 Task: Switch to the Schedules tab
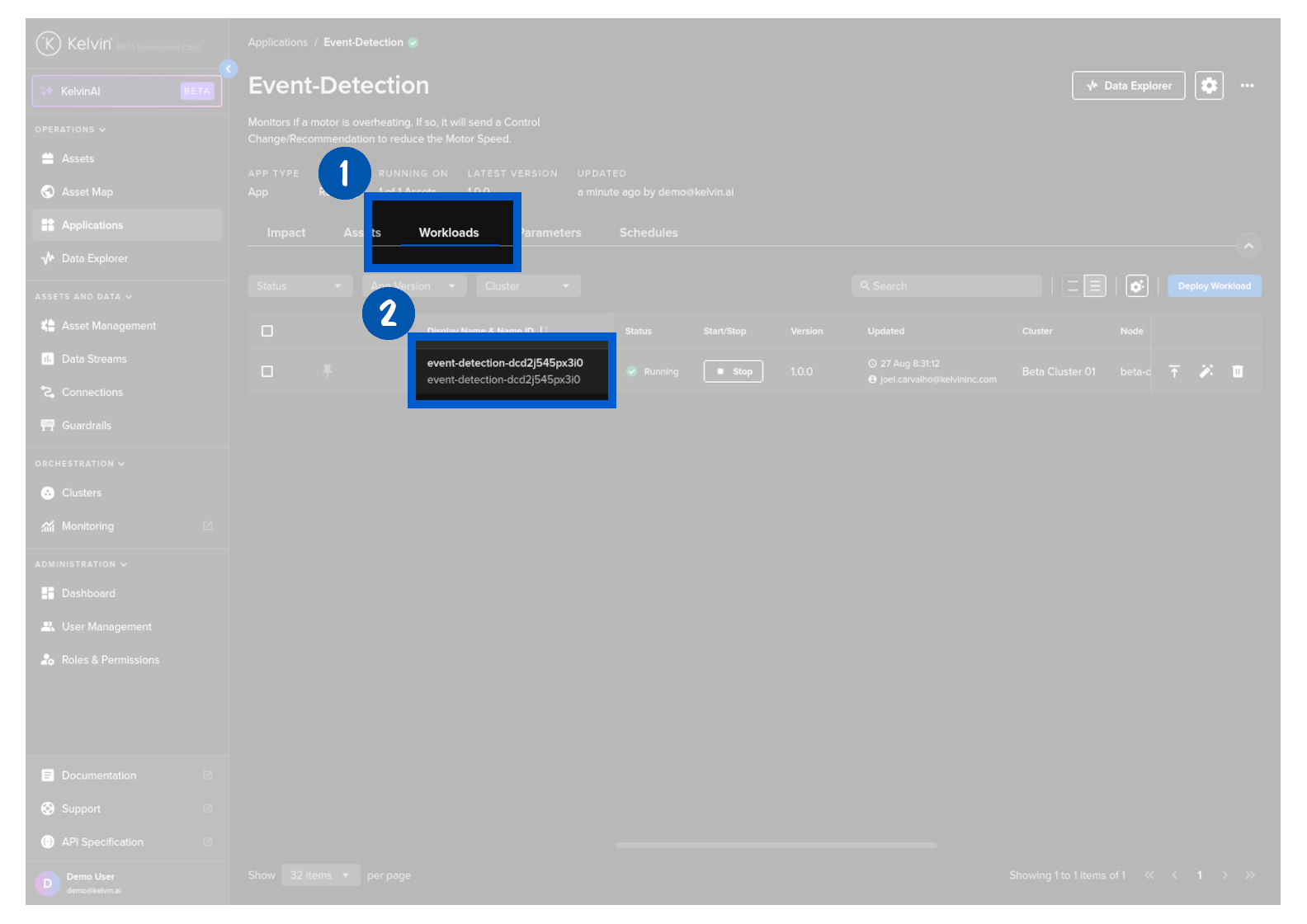[649, 233]
